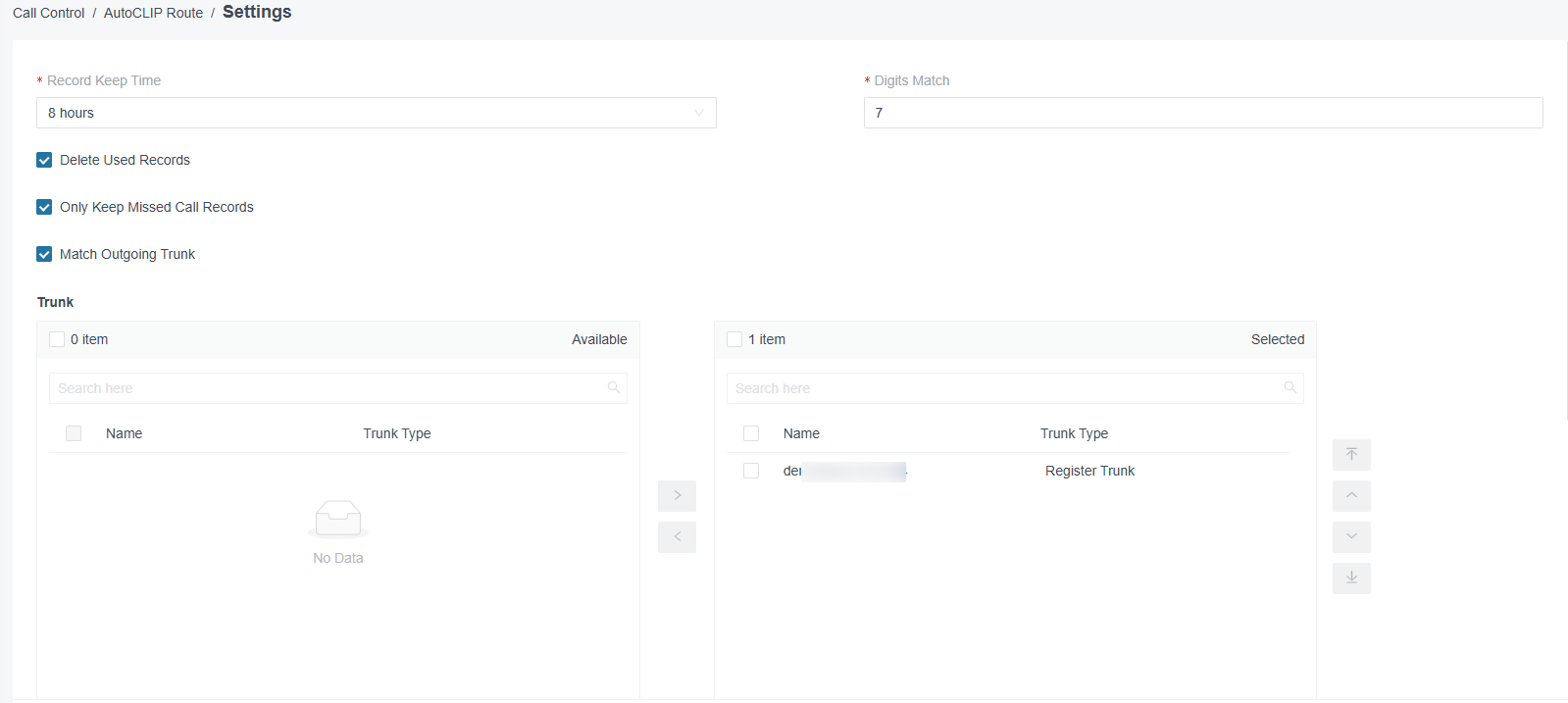Move selected trunk down one position
This screenshot has height=703, width=1568.
pyautogui.click(x=1351, y=537)
